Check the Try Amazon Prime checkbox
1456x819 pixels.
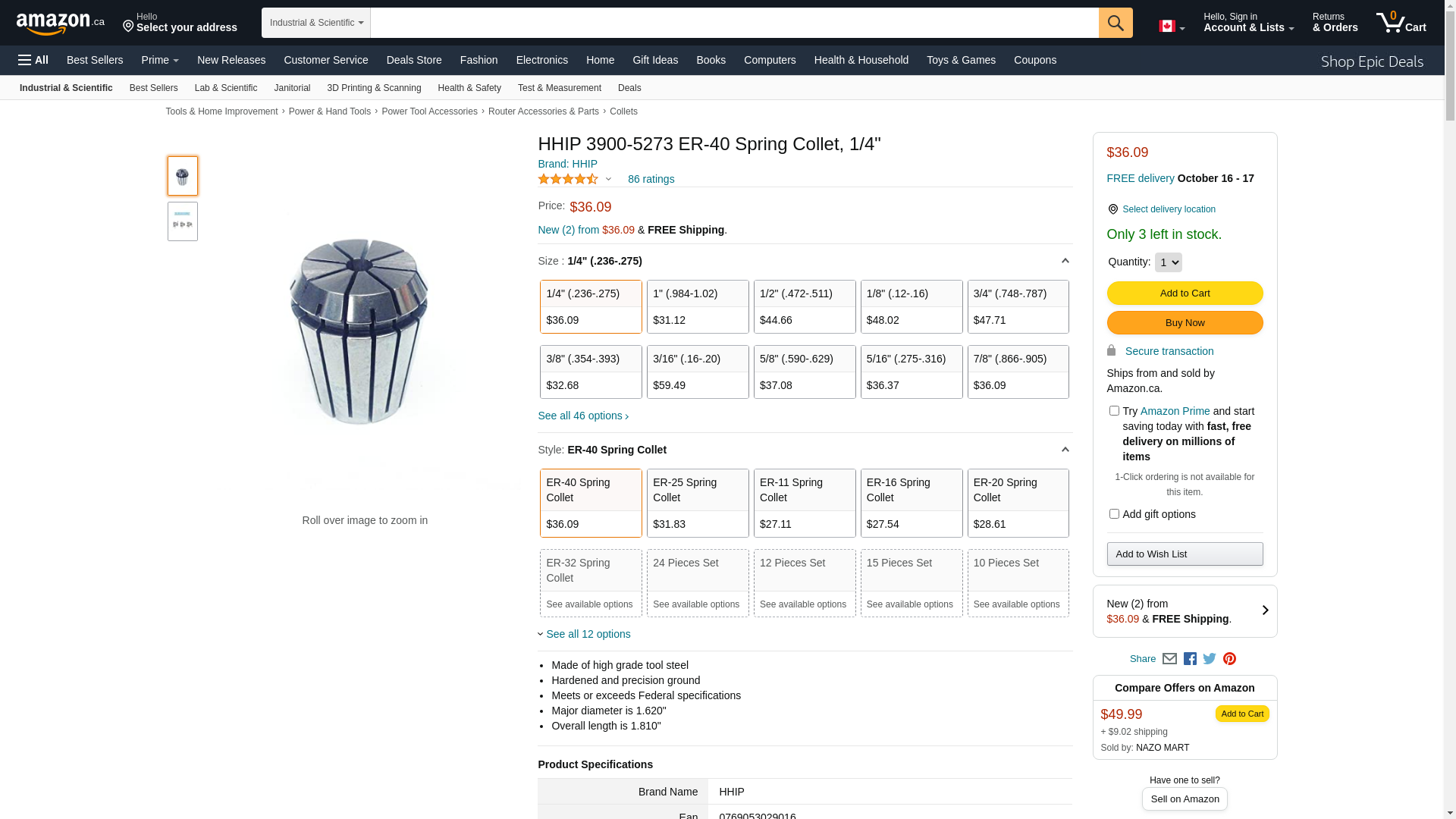point(1114,411)
